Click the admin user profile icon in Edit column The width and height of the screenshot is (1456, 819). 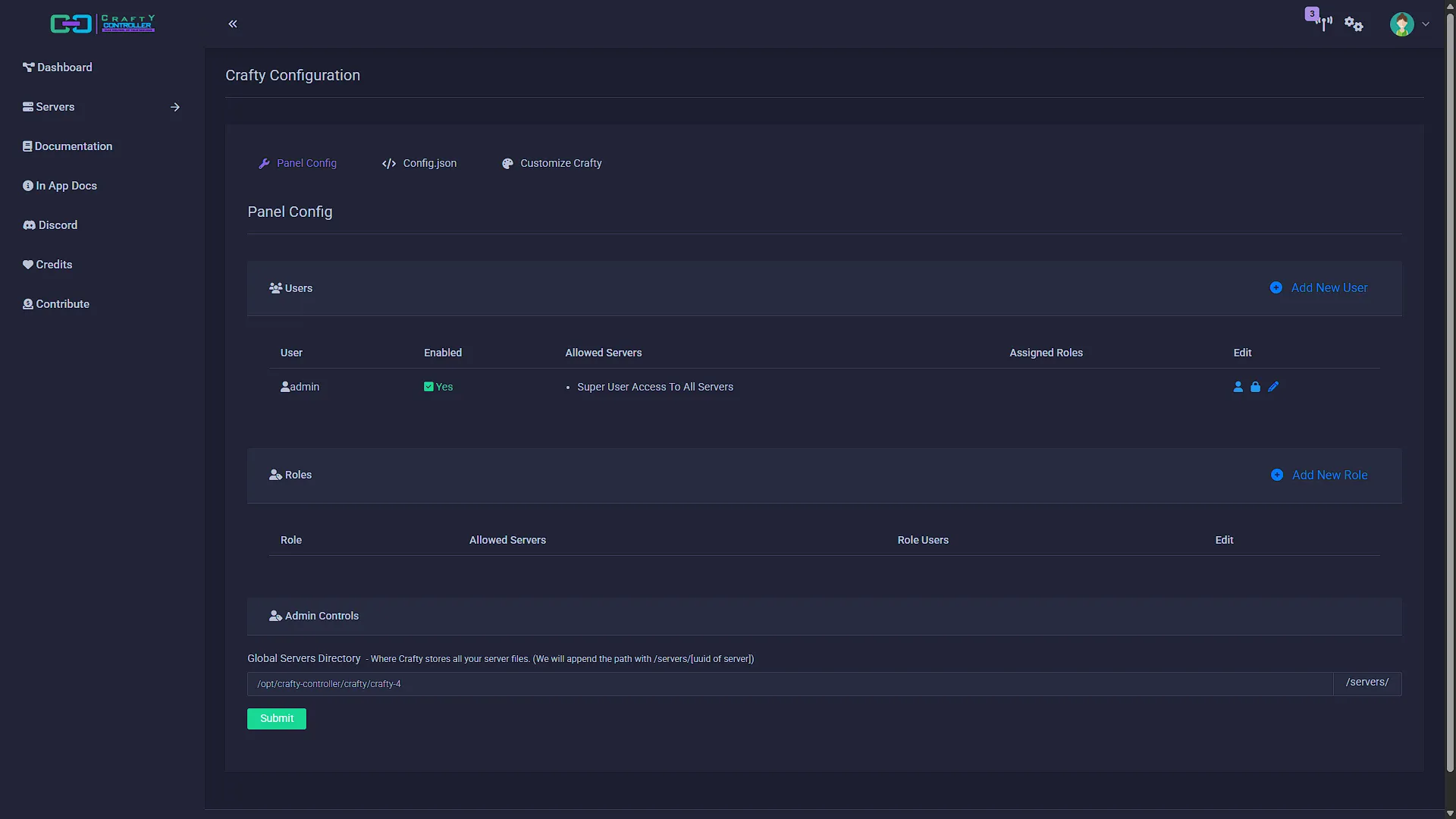[x=1238, y=387]
